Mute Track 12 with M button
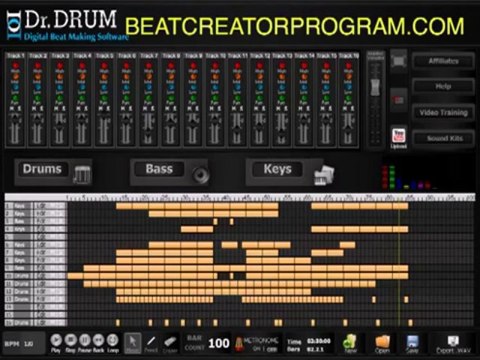 coord(256,109)
